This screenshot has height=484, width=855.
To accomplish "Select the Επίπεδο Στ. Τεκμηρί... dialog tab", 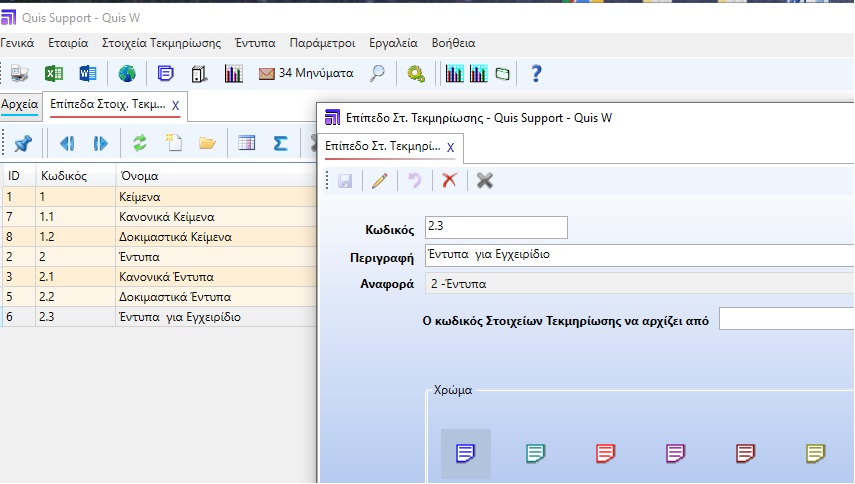I will coord(383,146).
